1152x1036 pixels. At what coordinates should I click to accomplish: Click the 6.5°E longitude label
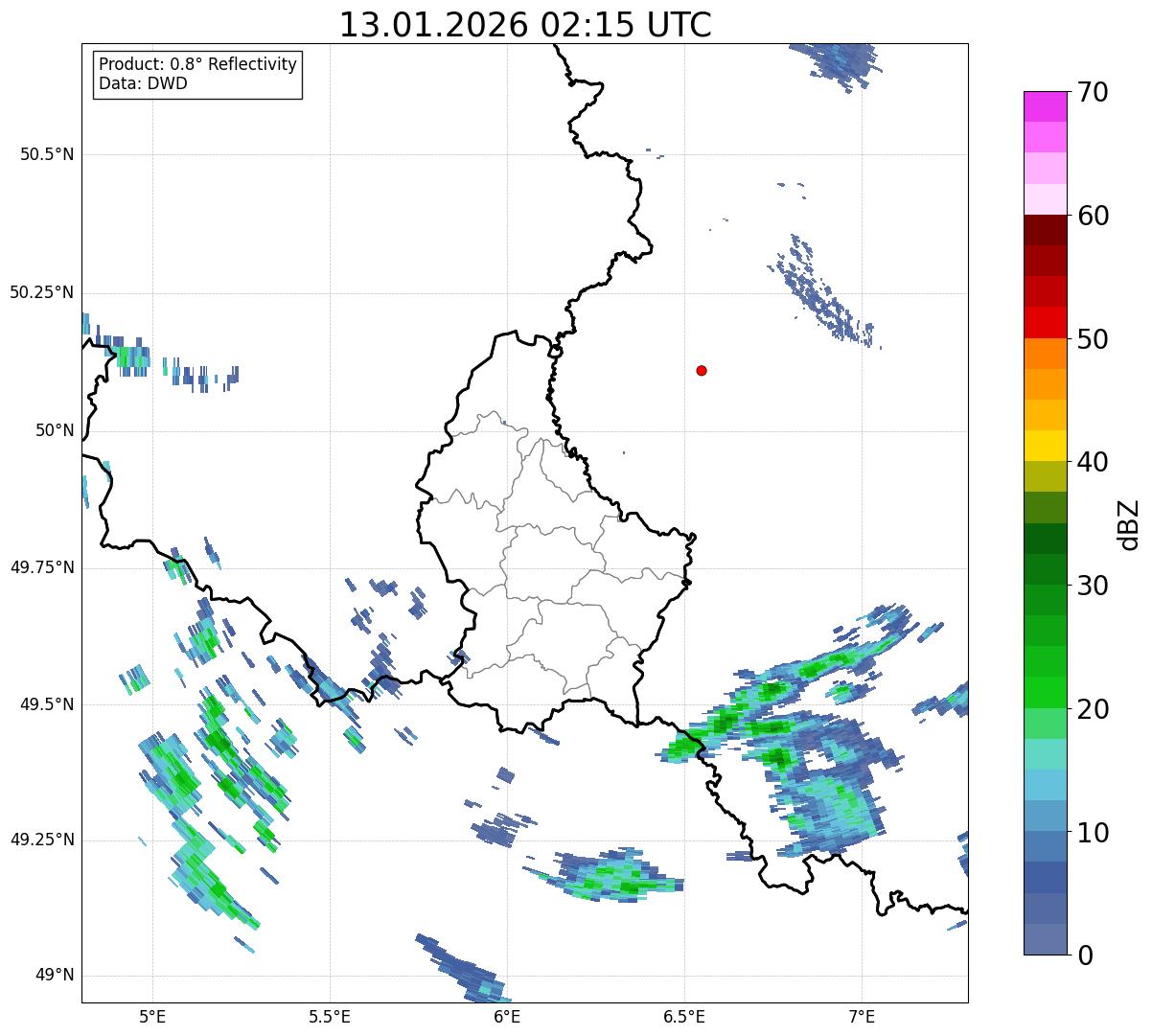[x=684, y=1016]
